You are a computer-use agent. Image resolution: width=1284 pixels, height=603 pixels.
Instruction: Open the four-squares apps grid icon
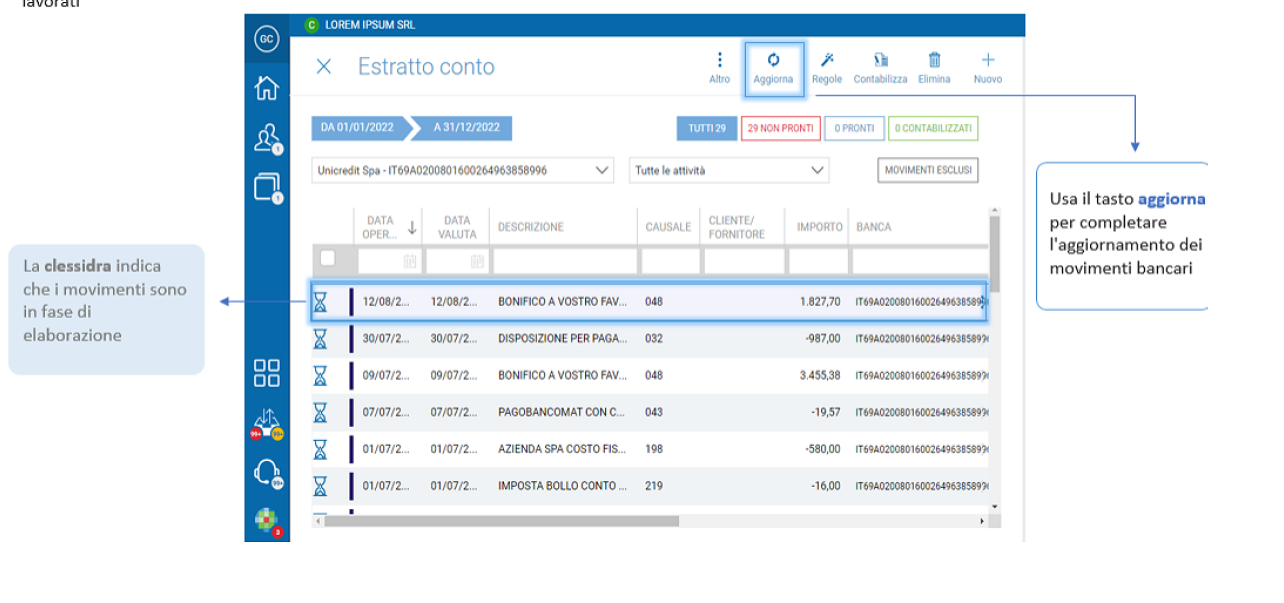pos(266,373)
